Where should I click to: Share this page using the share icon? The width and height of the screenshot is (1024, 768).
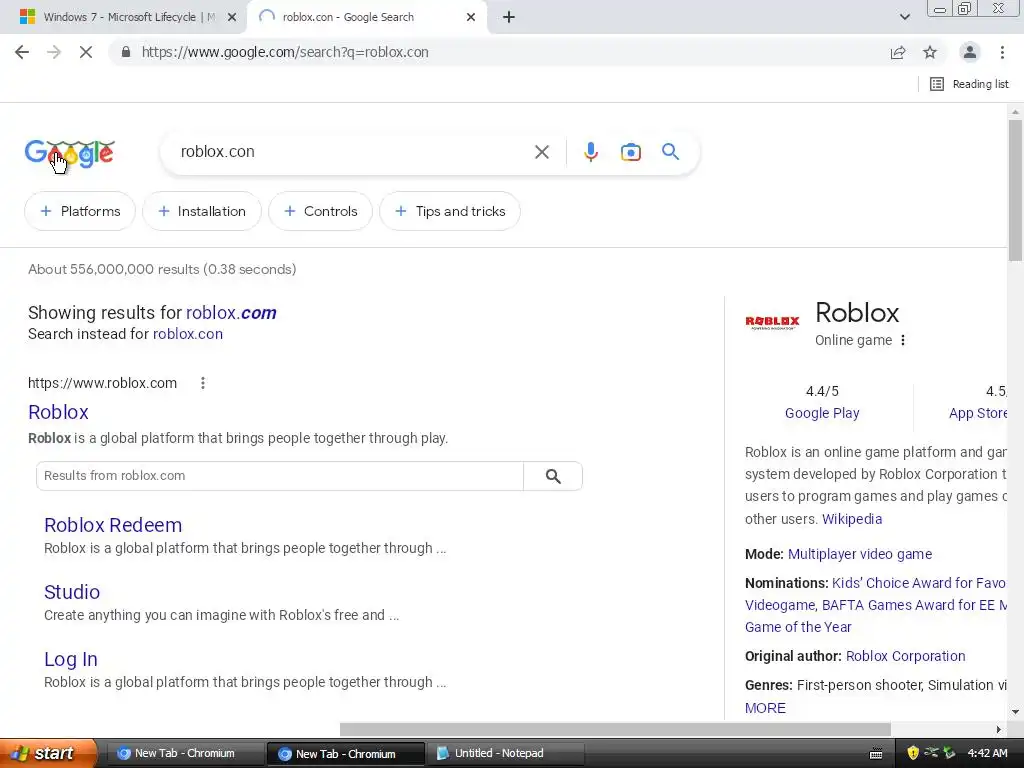tap(898, 52)
